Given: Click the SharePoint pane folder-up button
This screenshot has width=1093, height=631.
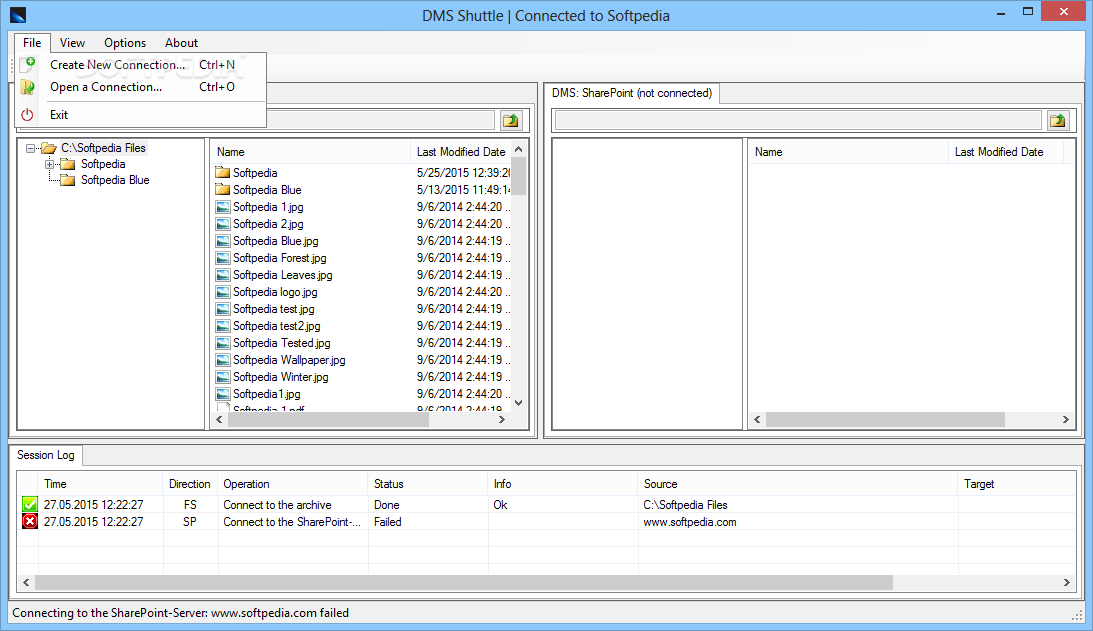Looking at the screenshot, I should click(x=1058, y=120).
